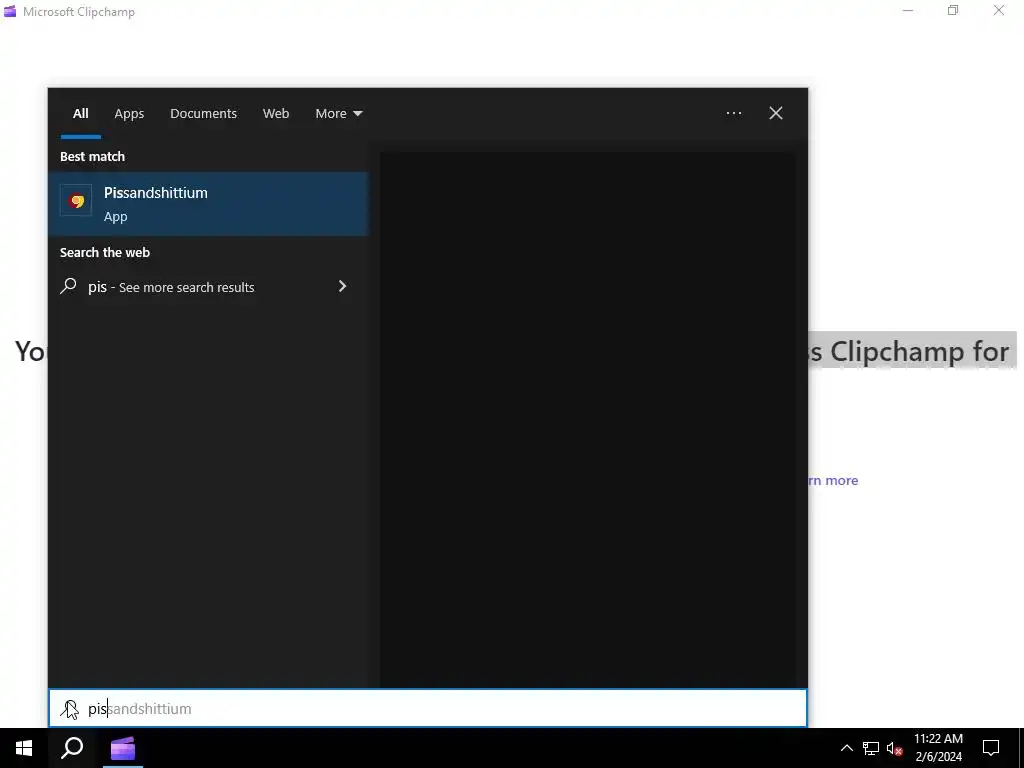1024x768 pixels.
Task: Open the muted volume tray icon
Action: (x=894, y=748)
